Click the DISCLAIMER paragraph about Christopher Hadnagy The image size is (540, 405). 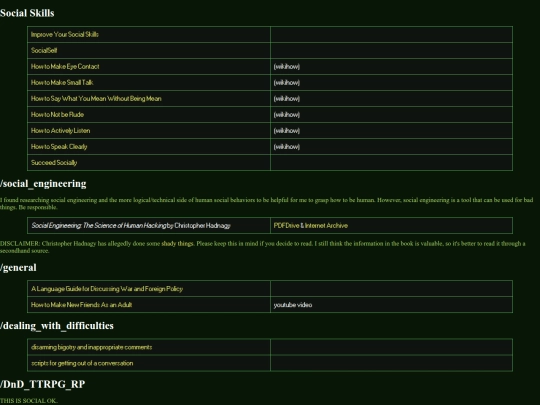(x=263, y=247)
